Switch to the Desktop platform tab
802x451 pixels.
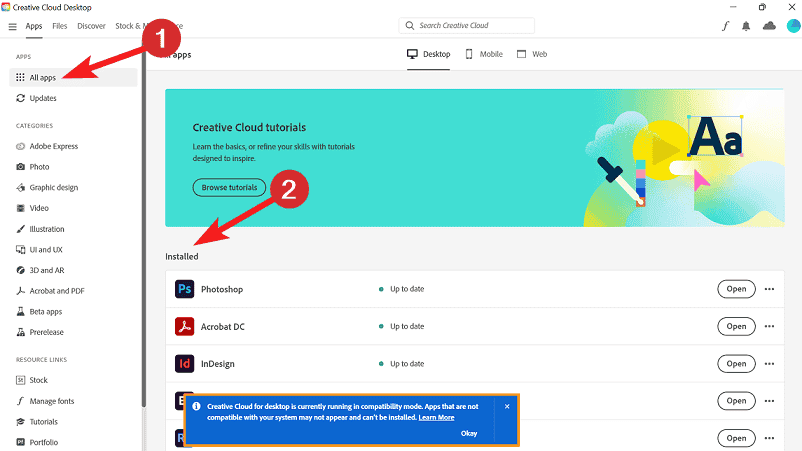[x=429, y=54]
